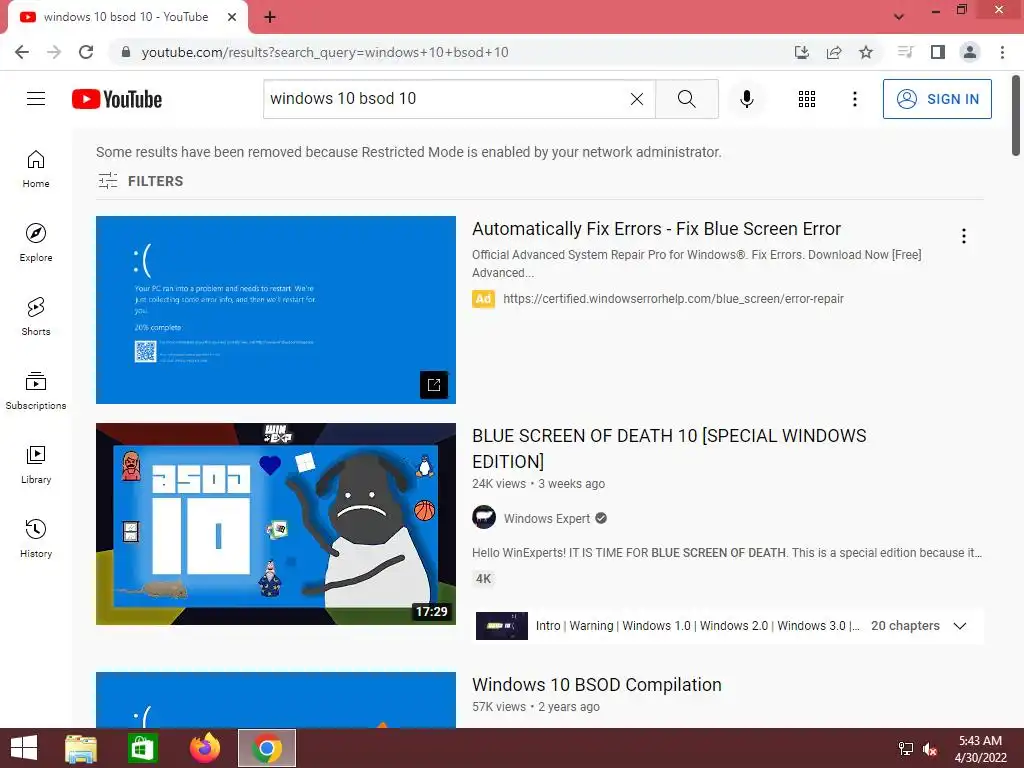Open Microsoft Store from the taskbar
This screenshot has width=1024, height=768.
(142, 748)
